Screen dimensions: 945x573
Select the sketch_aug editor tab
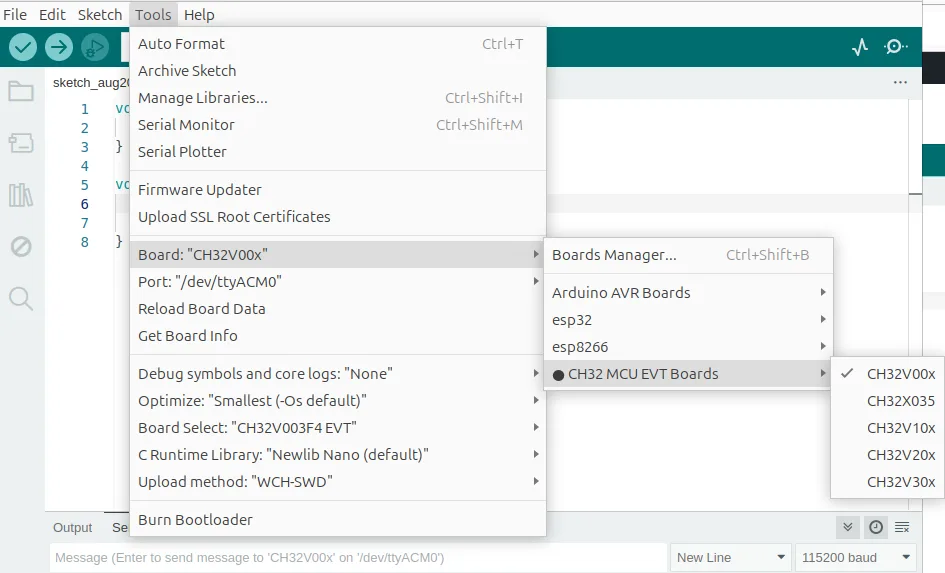click(x=90, y=83)
